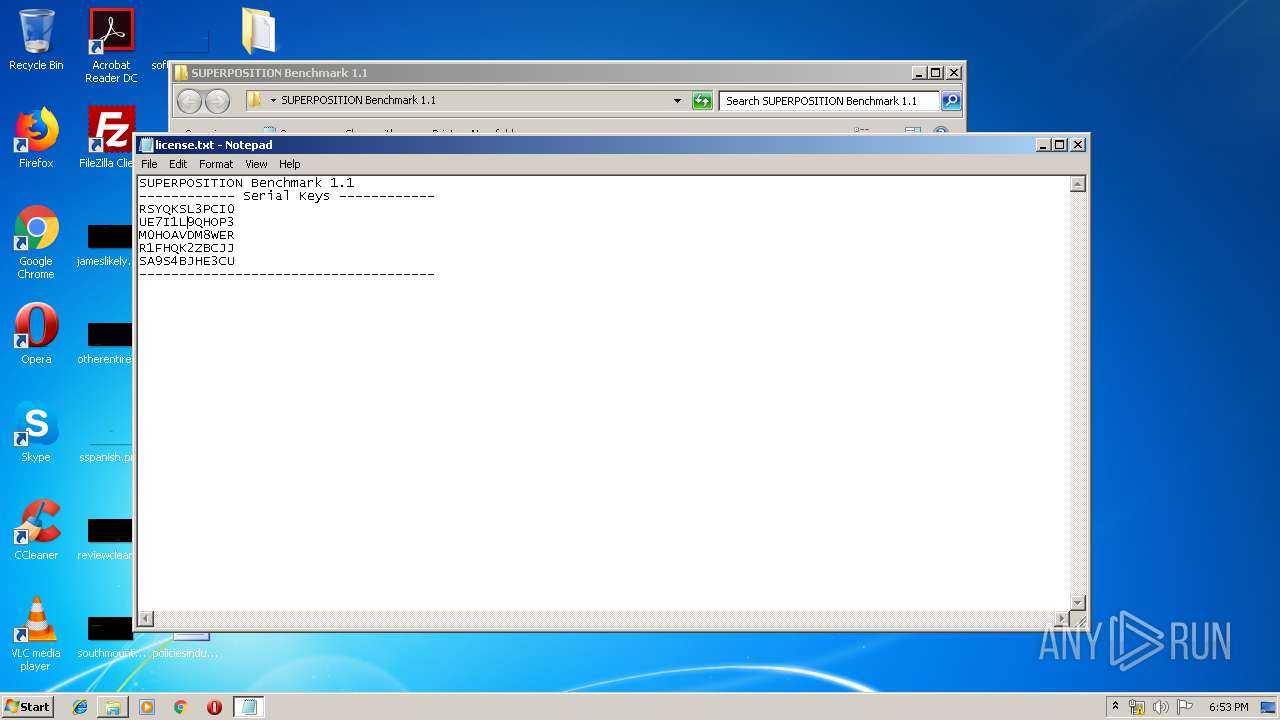Click the Notepad vertical scrollbar up arrow
The height and width of the screenshot is (720, 1280).
pos(1078,184)
